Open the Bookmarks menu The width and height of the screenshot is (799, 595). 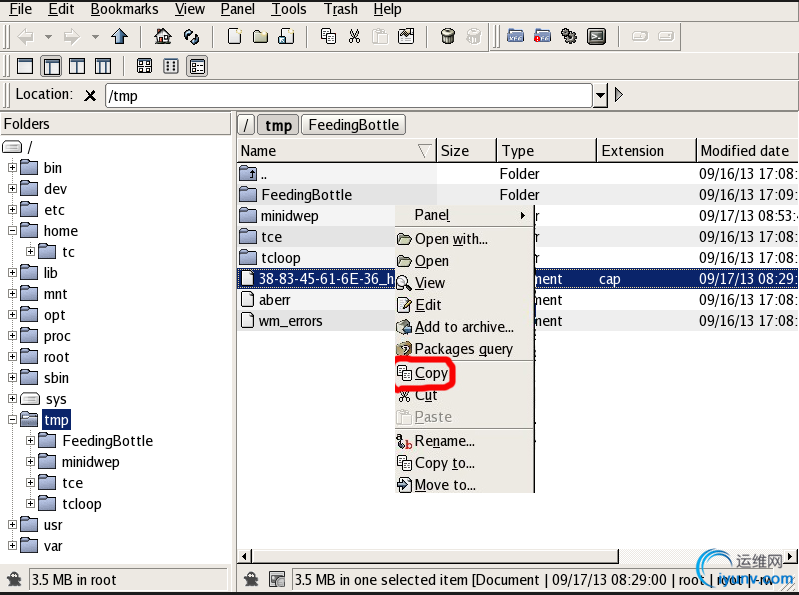[124, 9]
